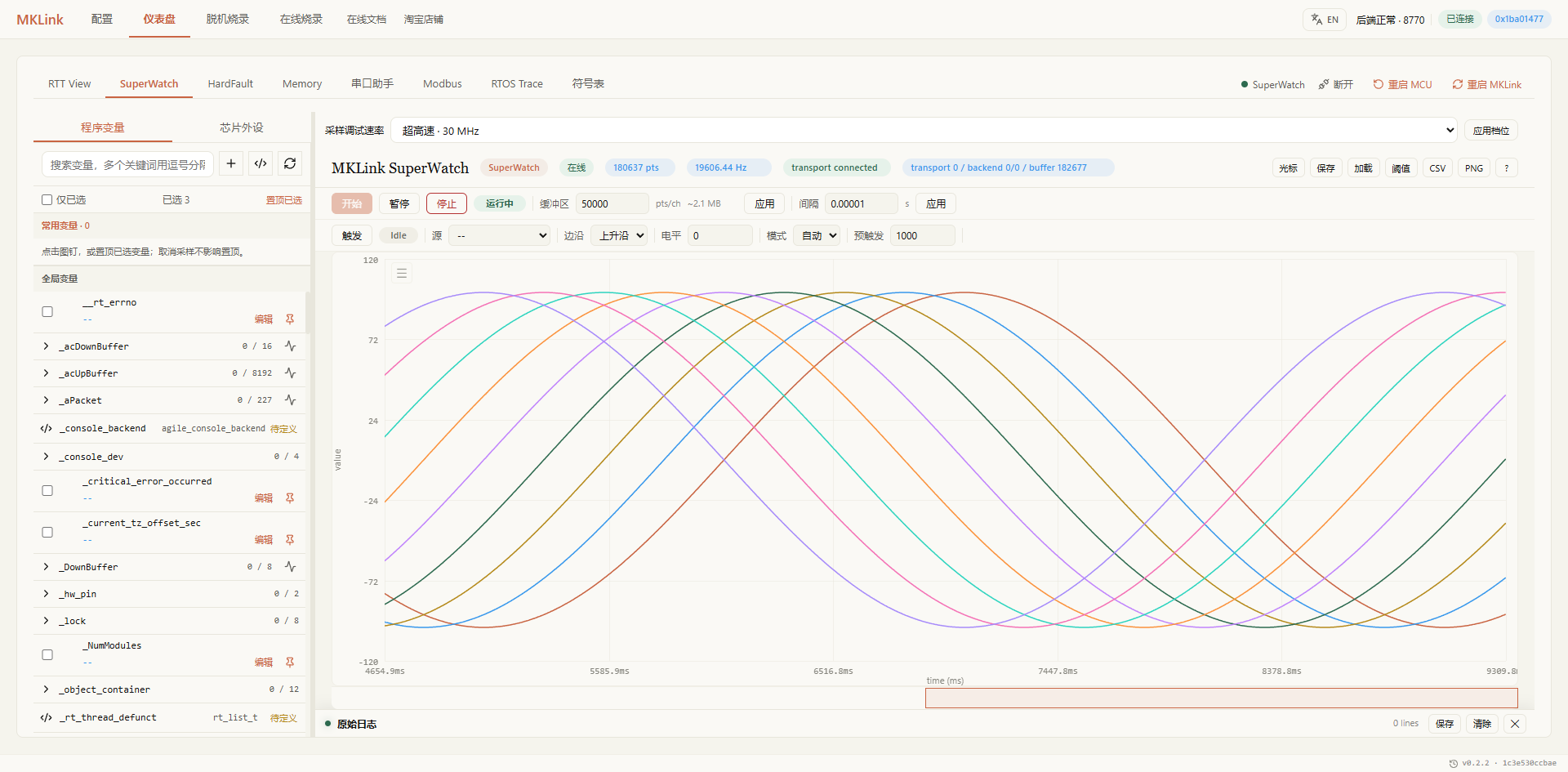This screenshot has width=1568, height=772.
Task: Check the _NumModules checkbox
Action: pyautogui.click(x=47, y=654)
